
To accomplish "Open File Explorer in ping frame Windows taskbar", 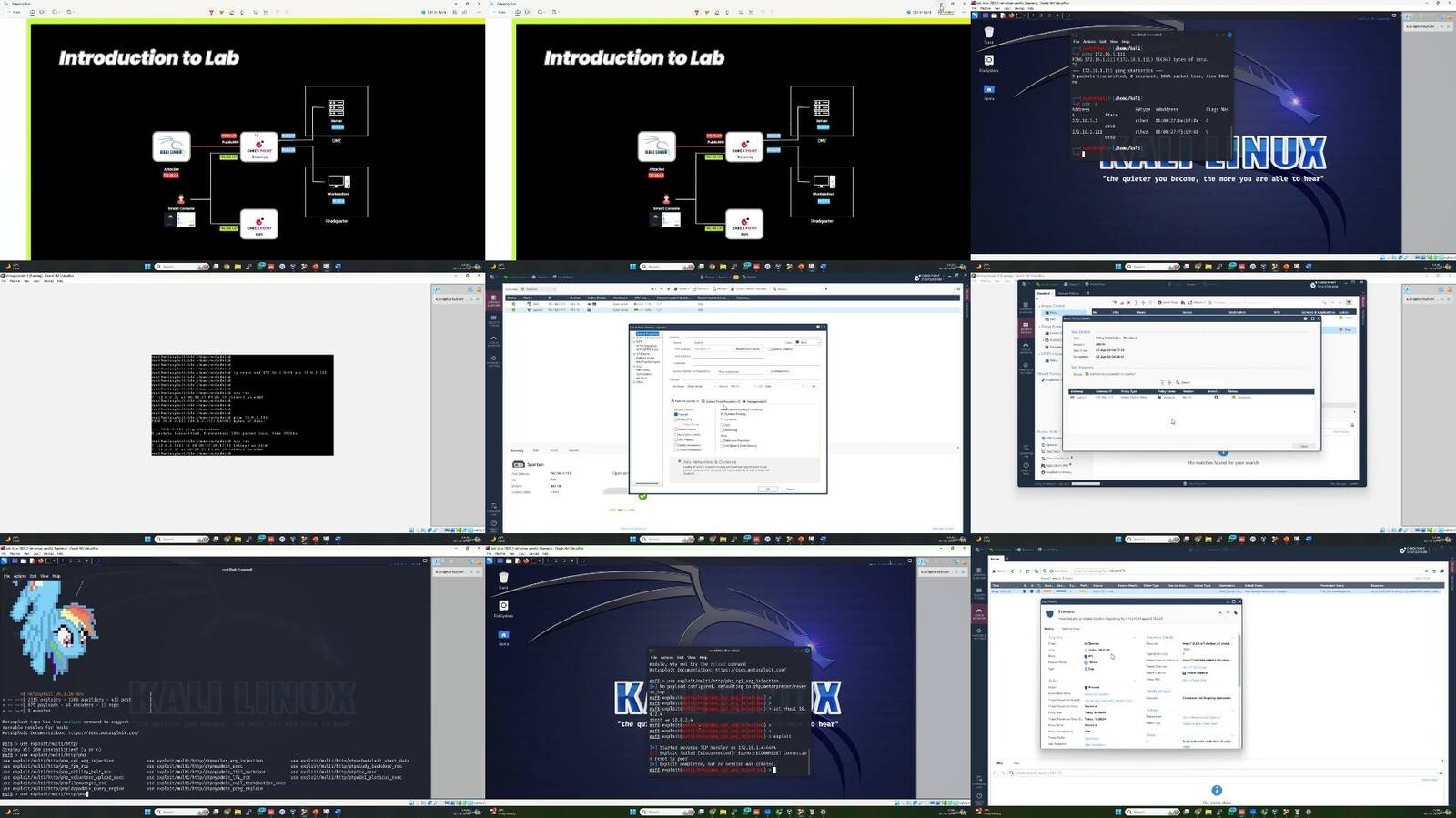I will (1208, 267).
